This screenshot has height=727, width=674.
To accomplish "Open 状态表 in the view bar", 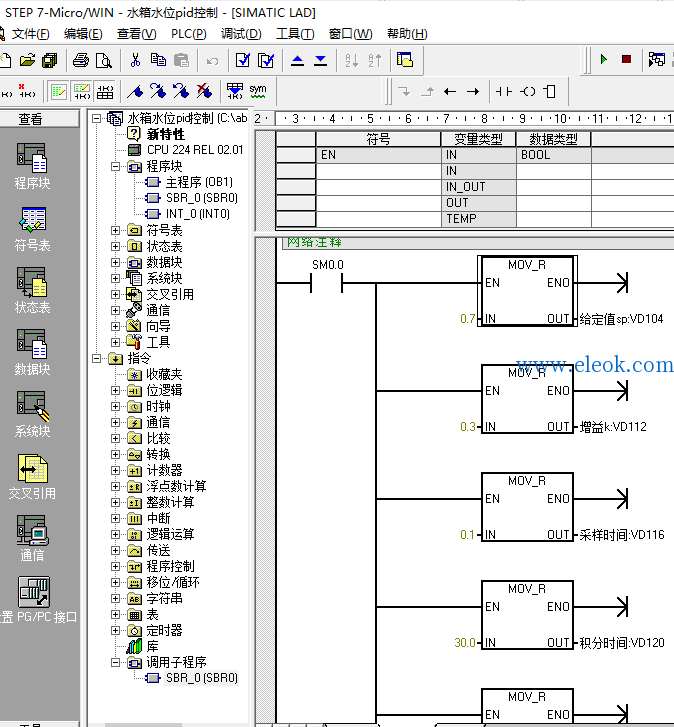I will (x=32, y=291).
